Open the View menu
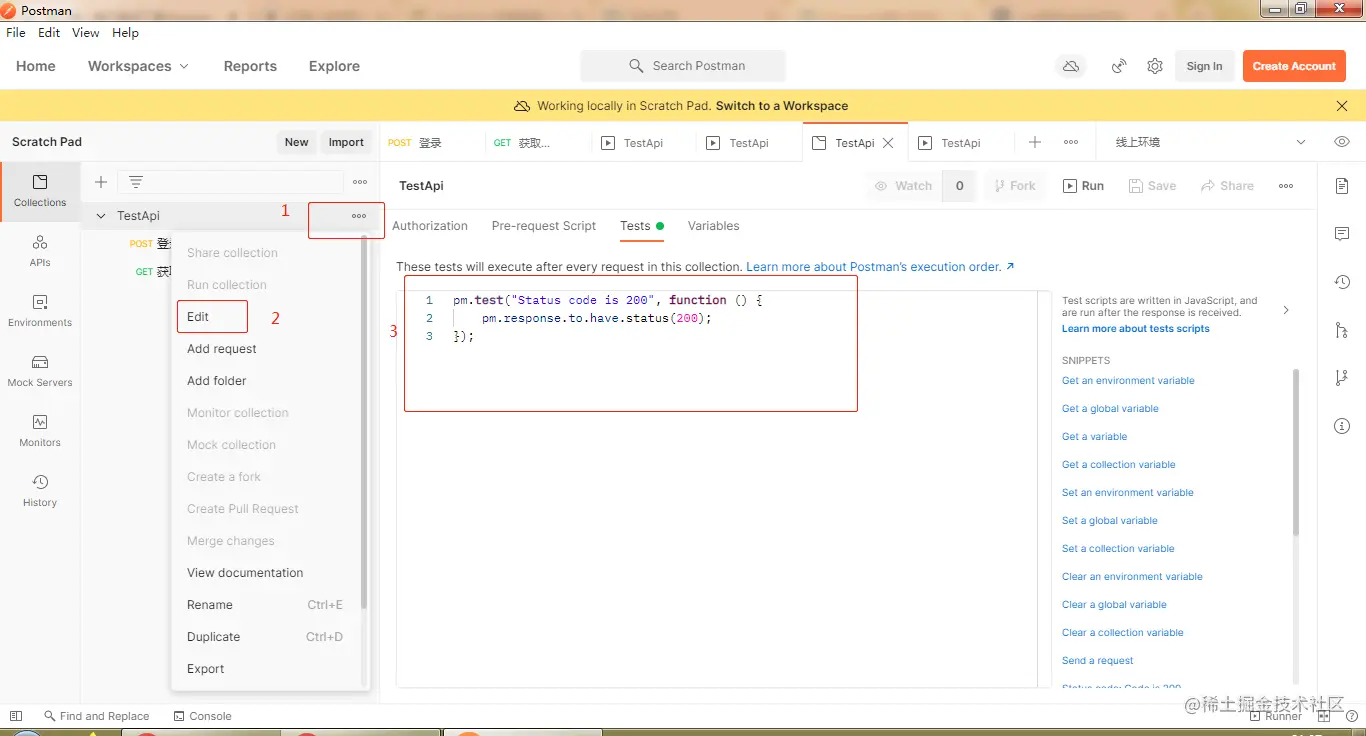Screen dimensions: 1366x736 point(86,33)
